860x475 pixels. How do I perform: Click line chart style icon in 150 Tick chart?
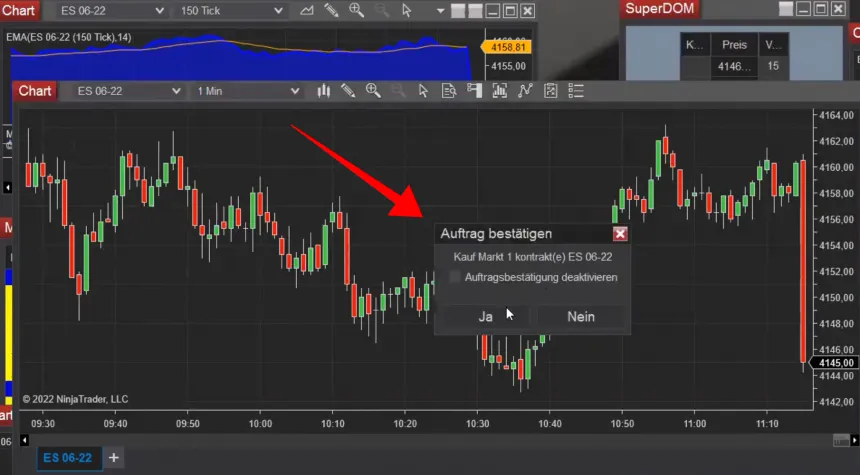click(307, 10)
